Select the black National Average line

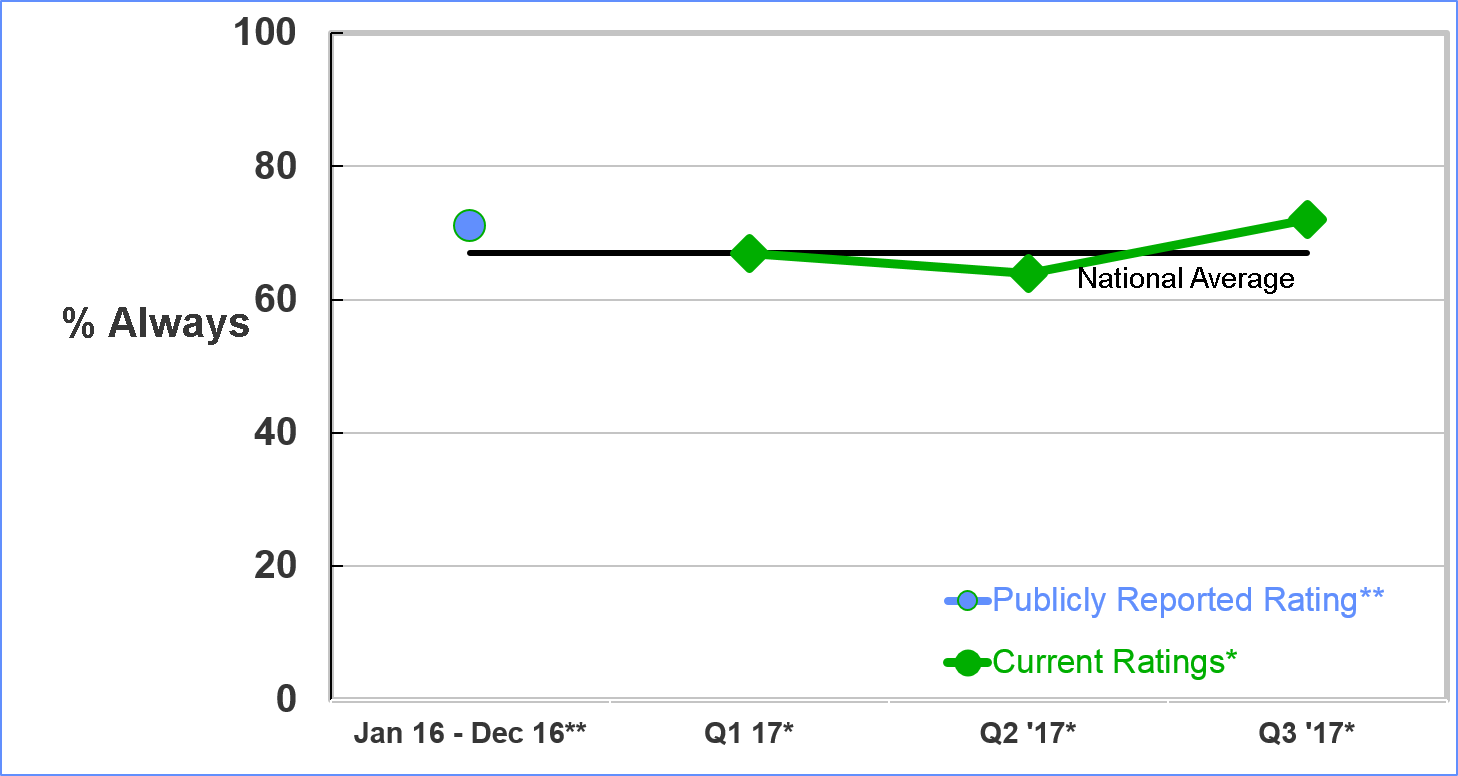point(888,253)
